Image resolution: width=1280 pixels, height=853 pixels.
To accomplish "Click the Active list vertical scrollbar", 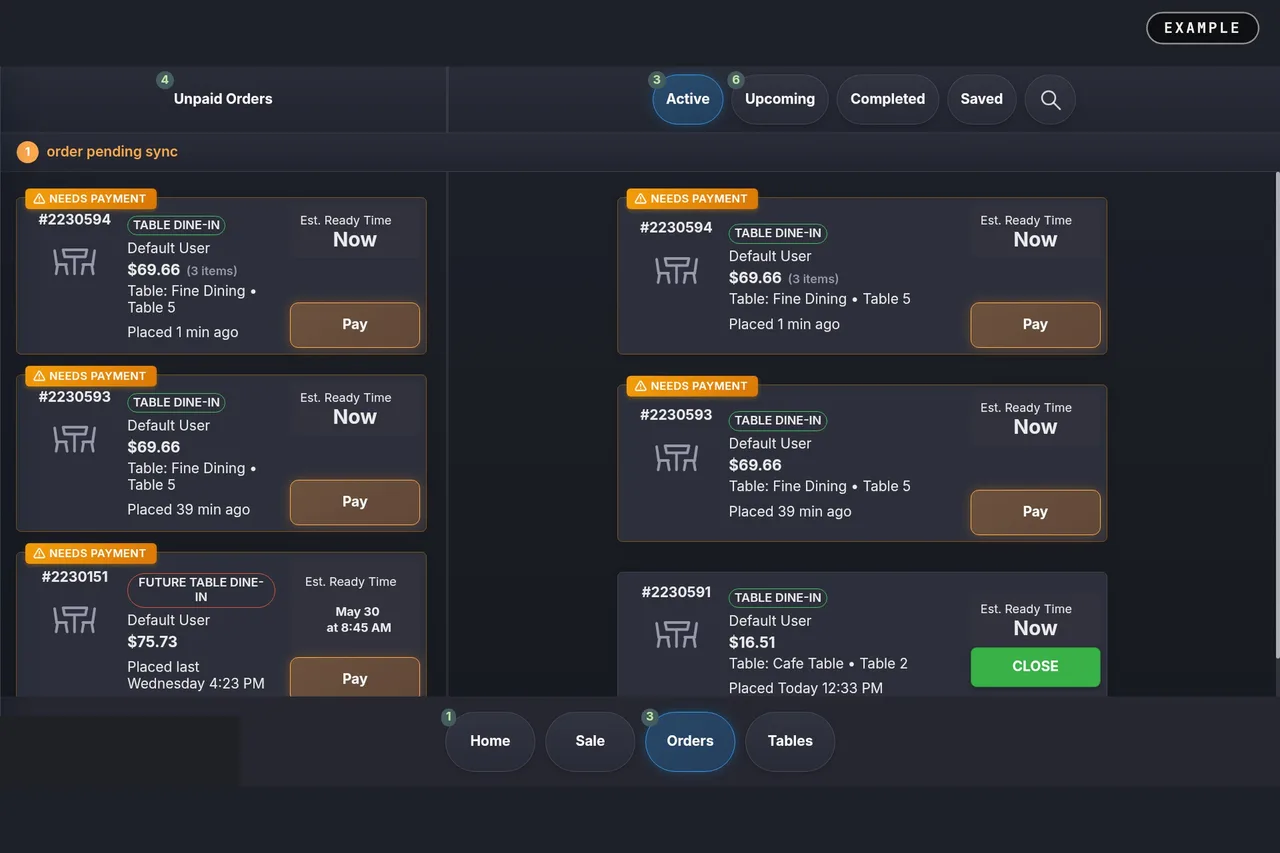I will [1277, 414].
